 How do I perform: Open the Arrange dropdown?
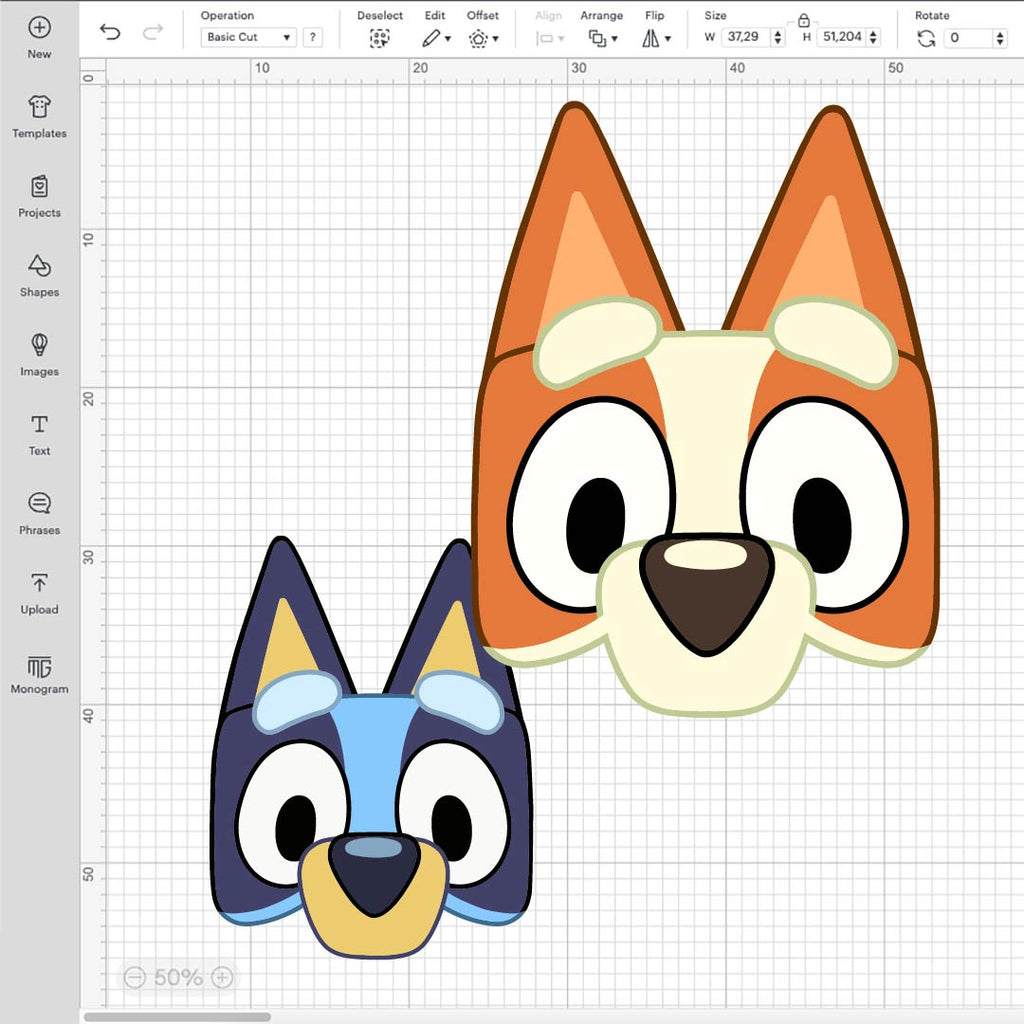pyautogui.click(x=602, y=38)
